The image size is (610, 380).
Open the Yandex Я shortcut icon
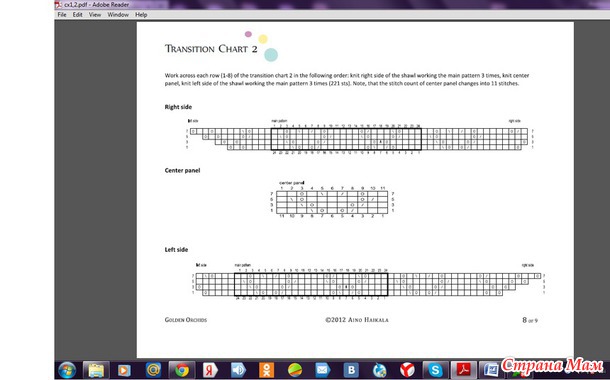[x=210, y=370]
